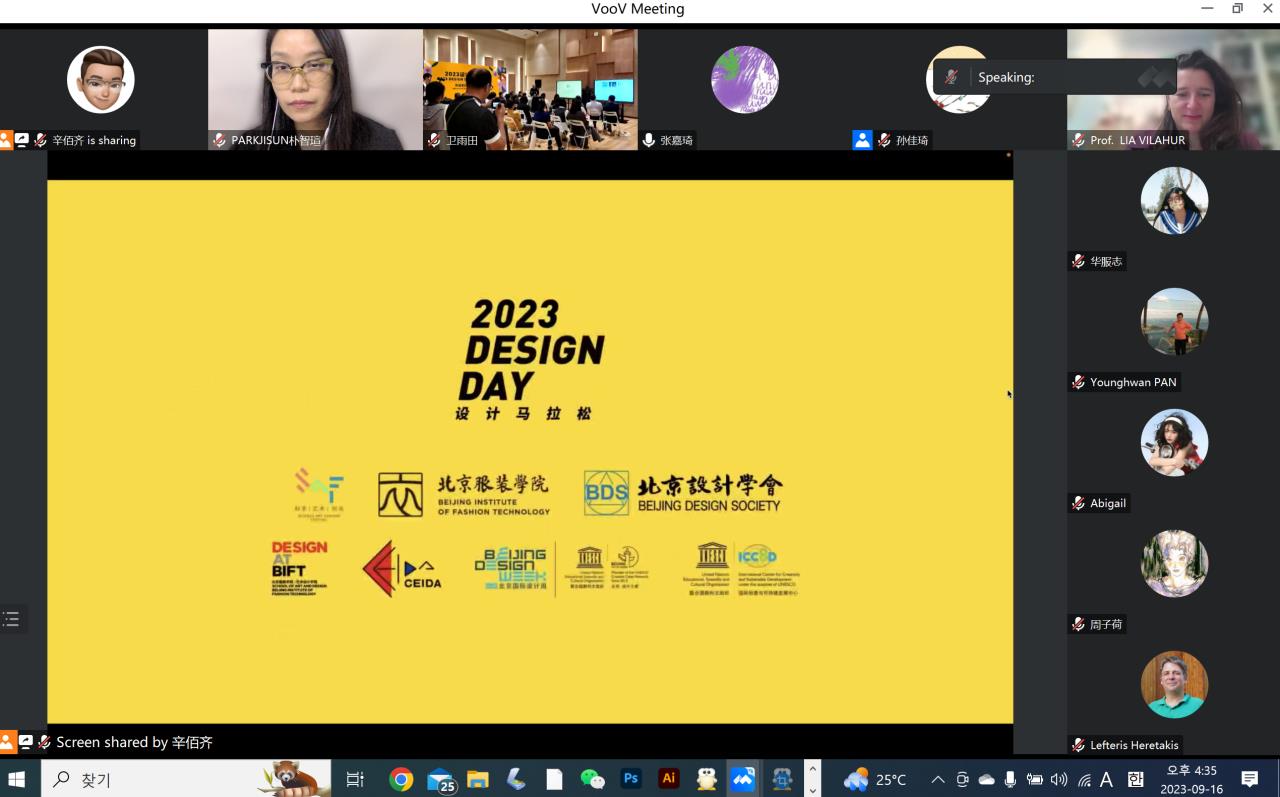Click OneDrive cloud tray icon
The image size is (1280, 797).
pyautogui.click(x=986, y=779)
